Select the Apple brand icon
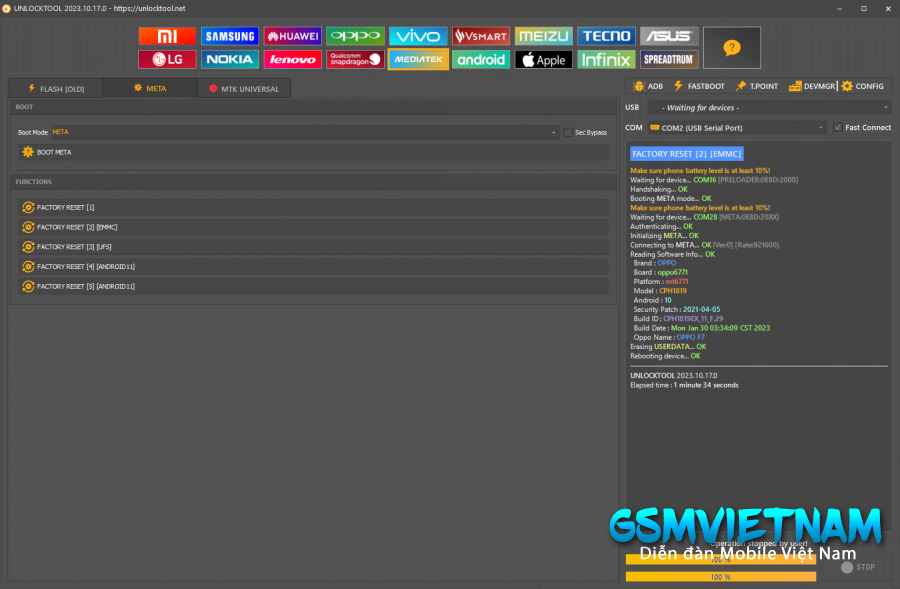 click(544, 59)
